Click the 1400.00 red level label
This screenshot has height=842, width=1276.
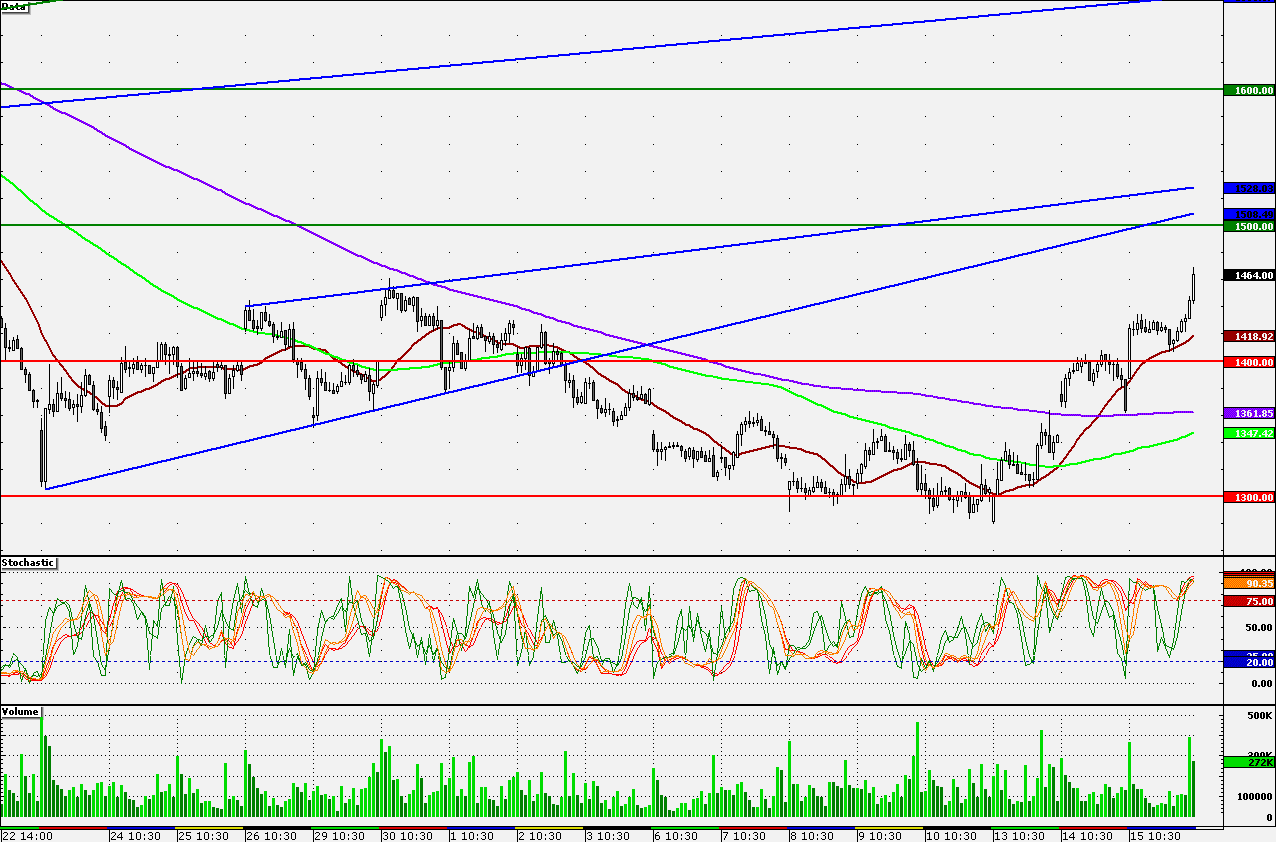[1250, 362]
